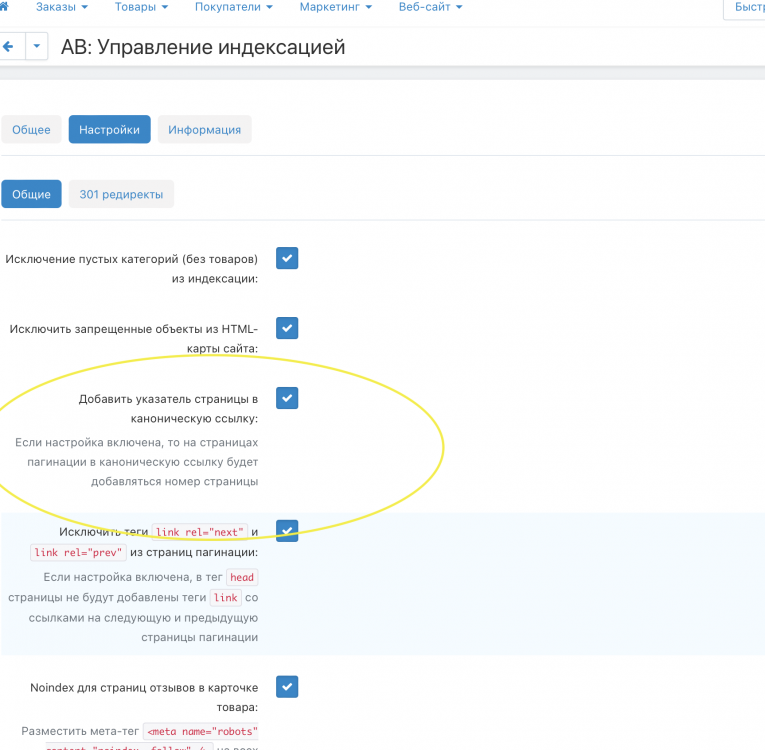This screenshot has width=765, height=750.
Task: Uncheck Noindex для страниц отзывов checkbox
Action: pyautogui.click(x=287, y=687)
